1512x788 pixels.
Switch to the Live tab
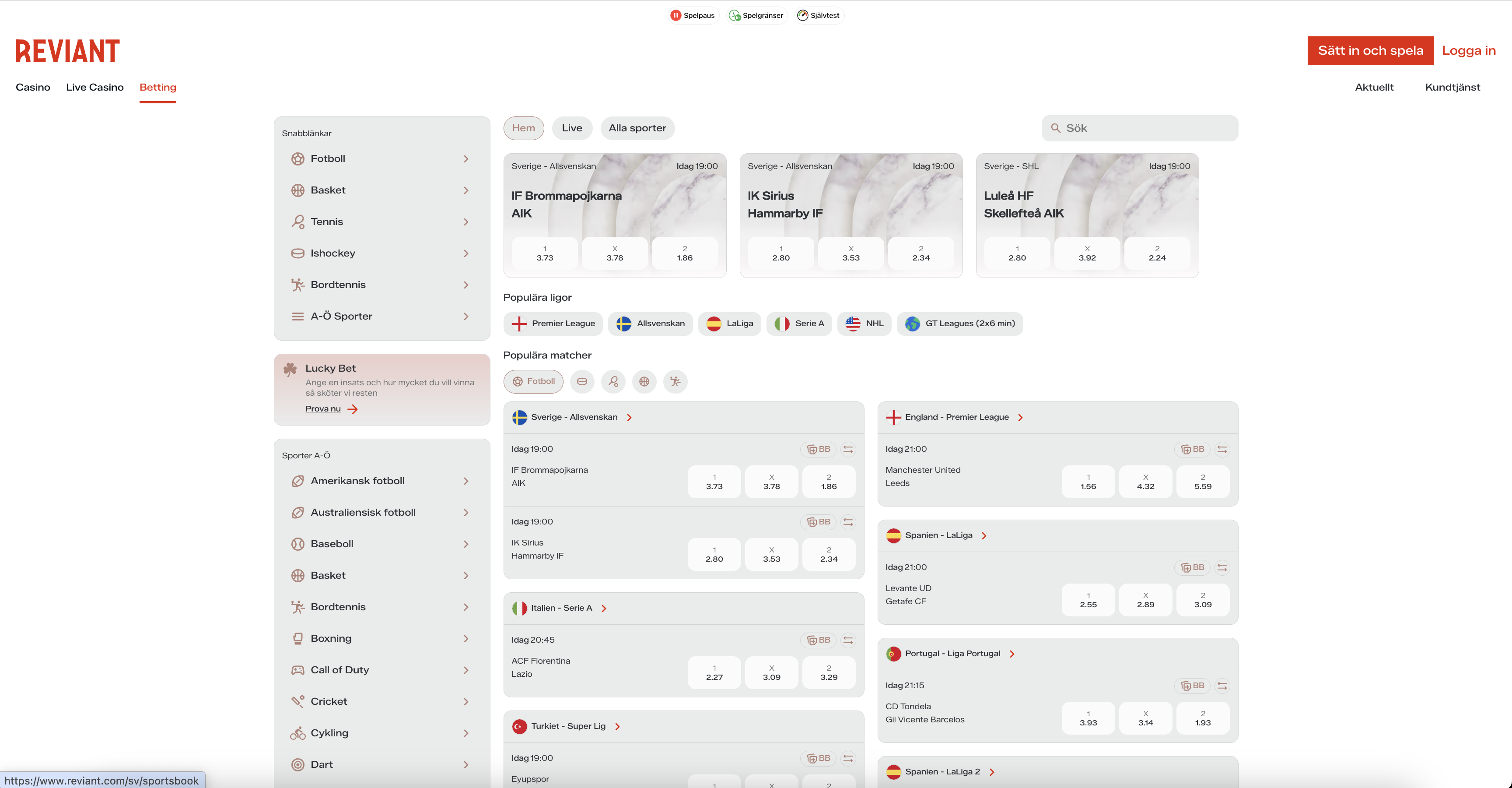coord(572,128)
